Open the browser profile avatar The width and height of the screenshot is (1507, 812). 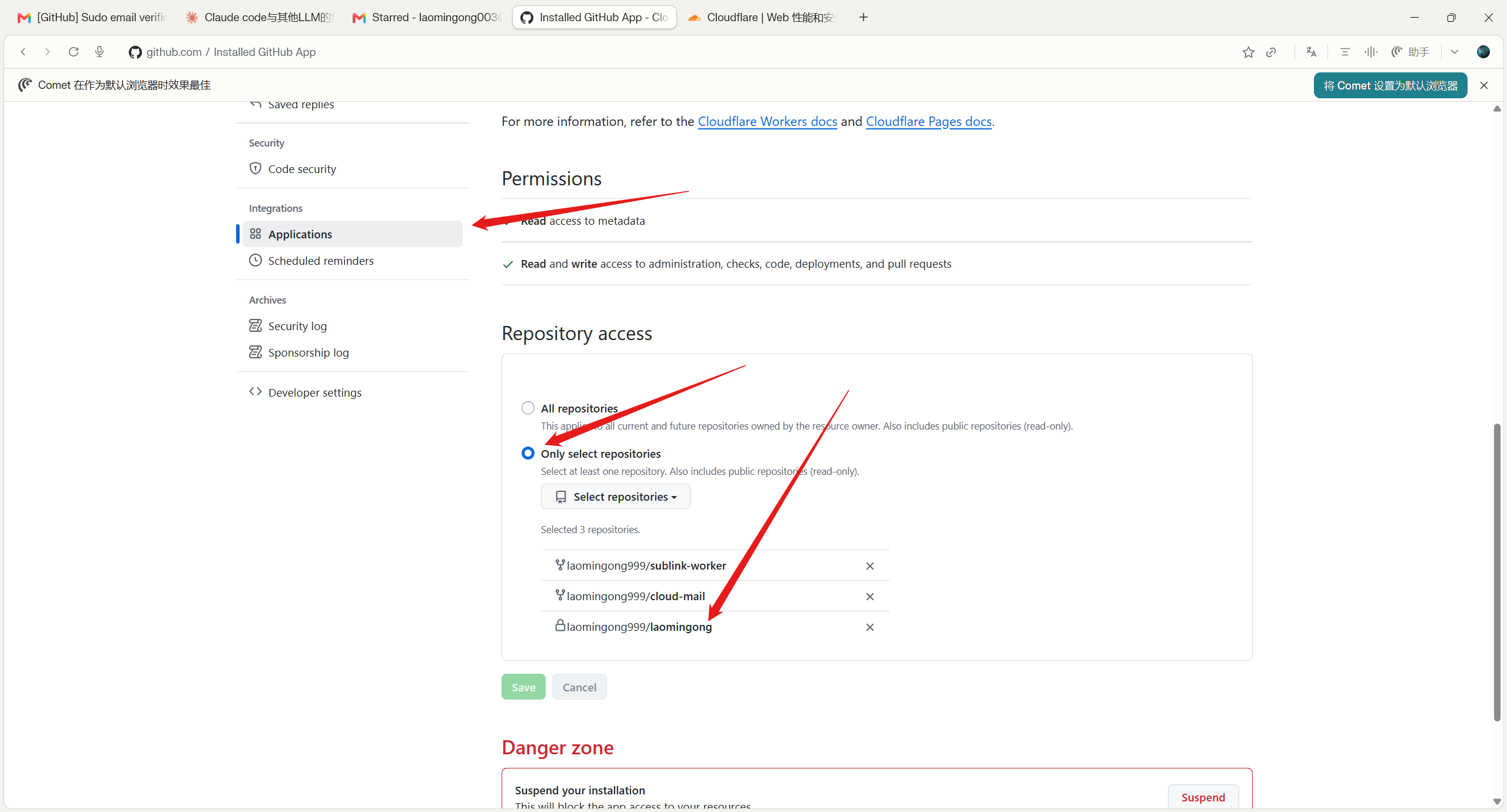[x=1483, y=52]
